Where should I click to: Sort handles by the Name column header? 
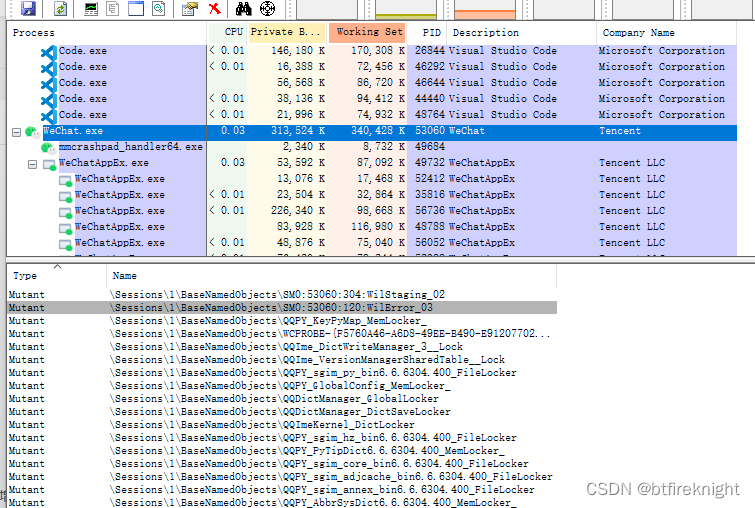tap(331, 276)
